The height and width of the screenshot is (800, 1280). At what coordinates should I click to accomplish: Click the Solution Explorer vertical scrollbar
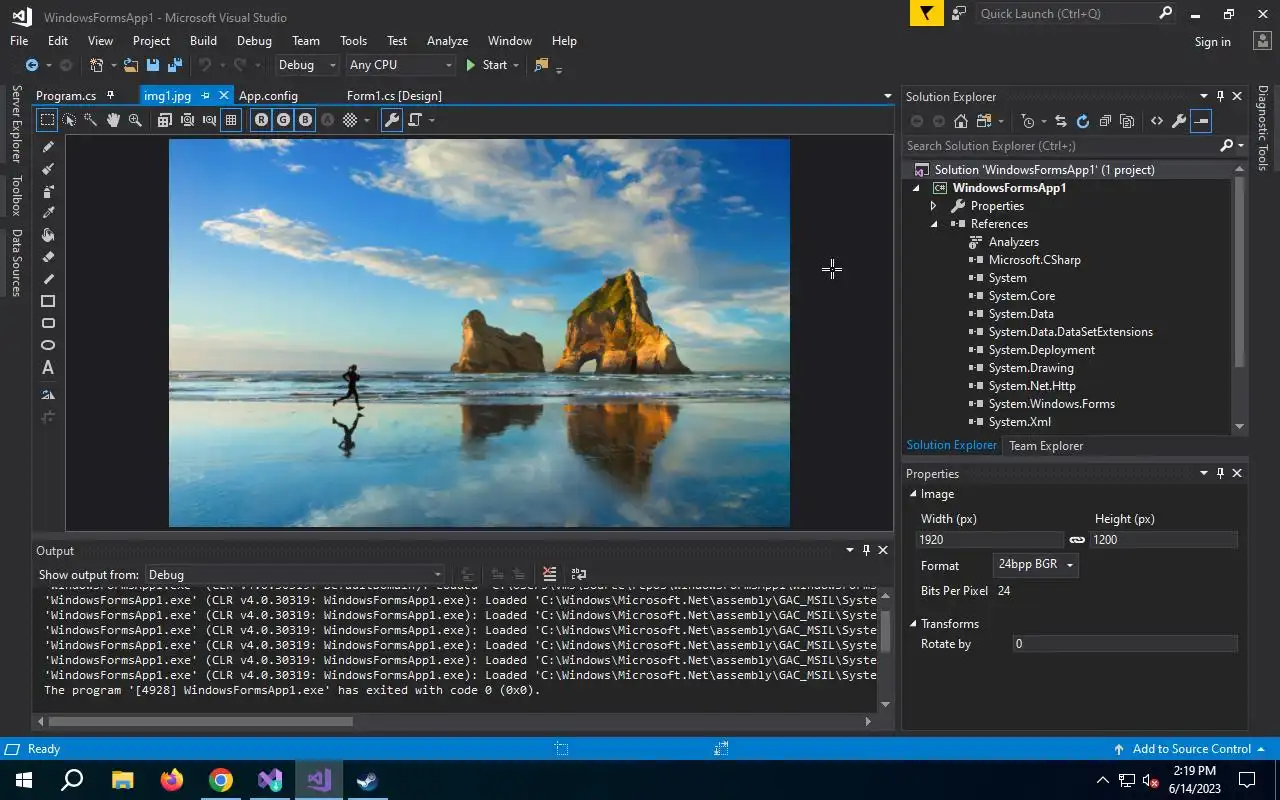pyautogui.click(x=1240, y=272)
